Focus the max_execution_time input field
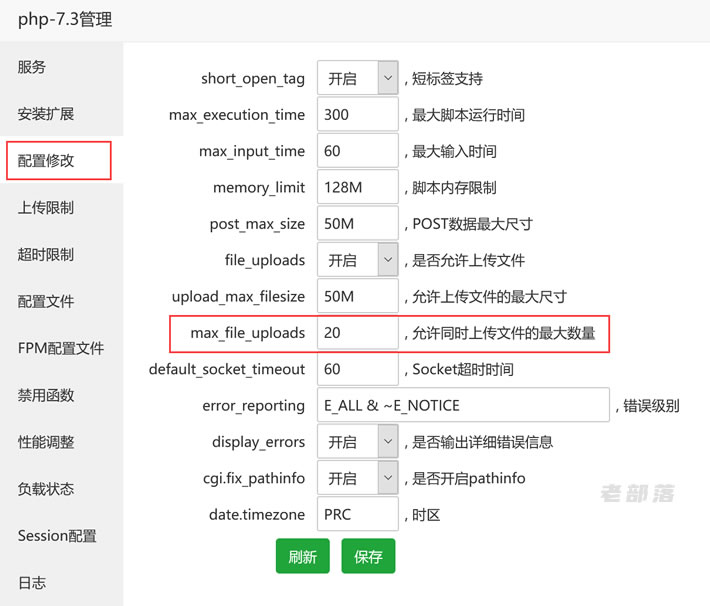The image size is (710, 606). [x=358, y=114]
